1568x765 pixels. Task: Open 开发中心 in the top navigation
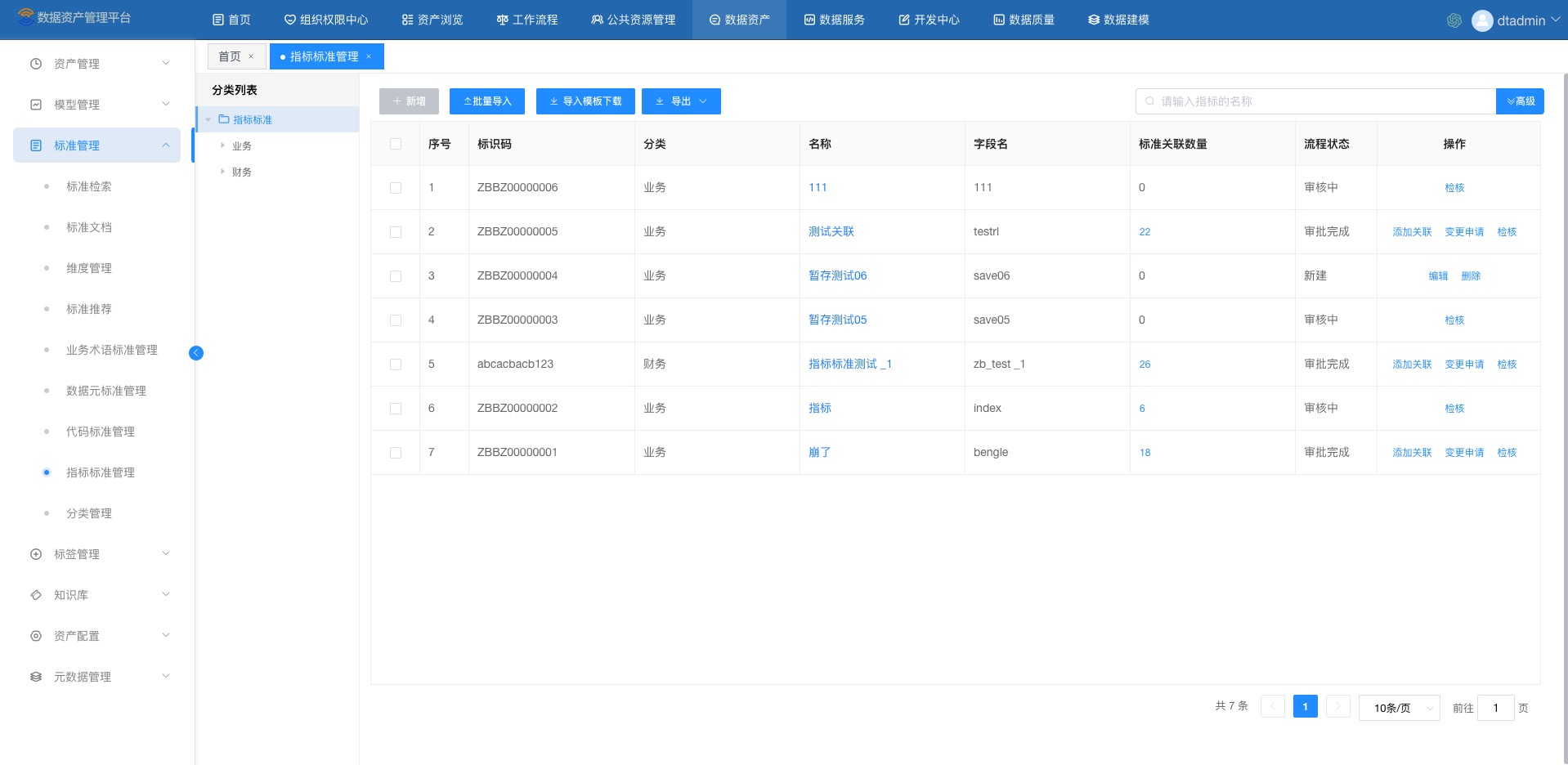(x=930, y=20)
